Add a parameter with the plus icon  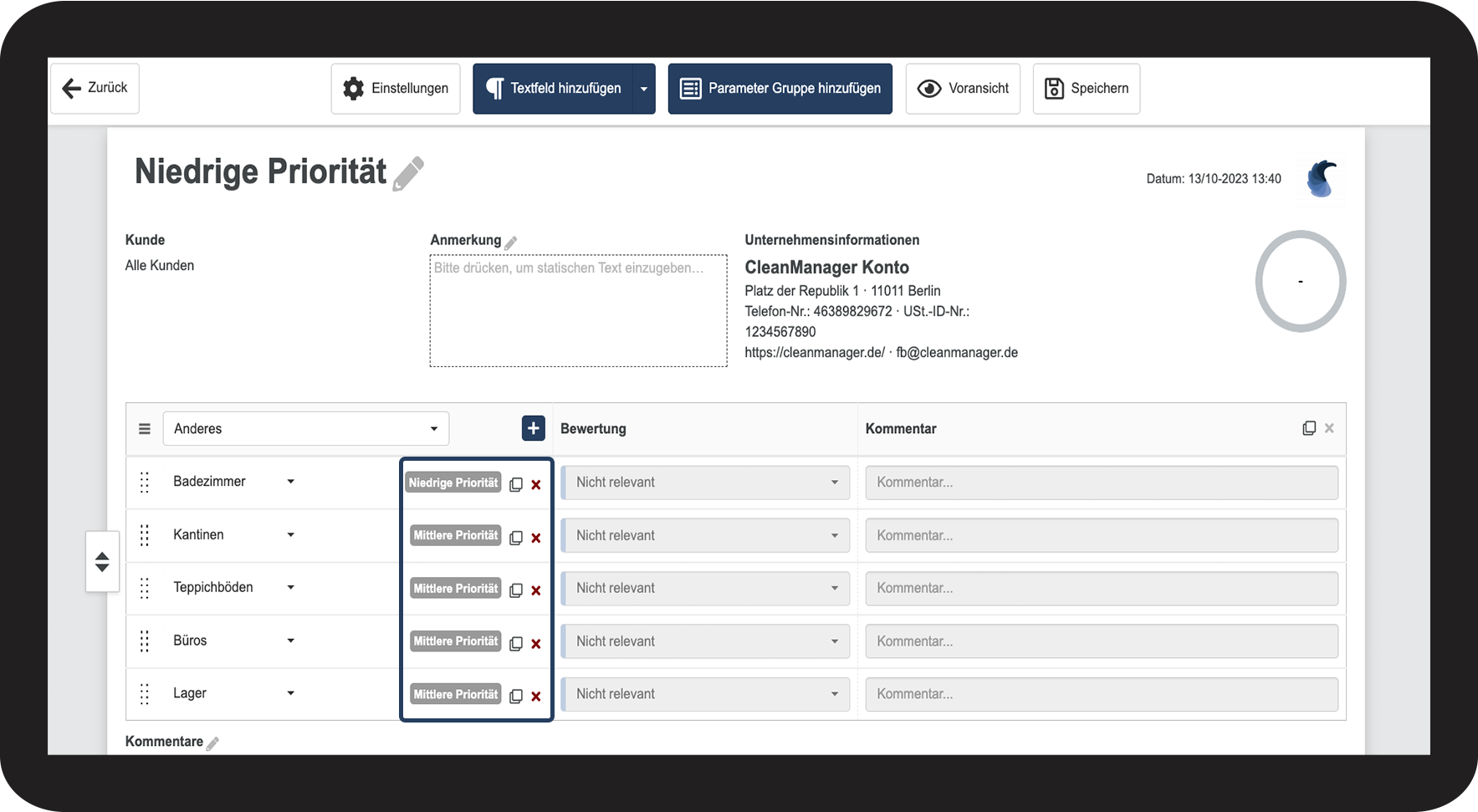(534, 428)
